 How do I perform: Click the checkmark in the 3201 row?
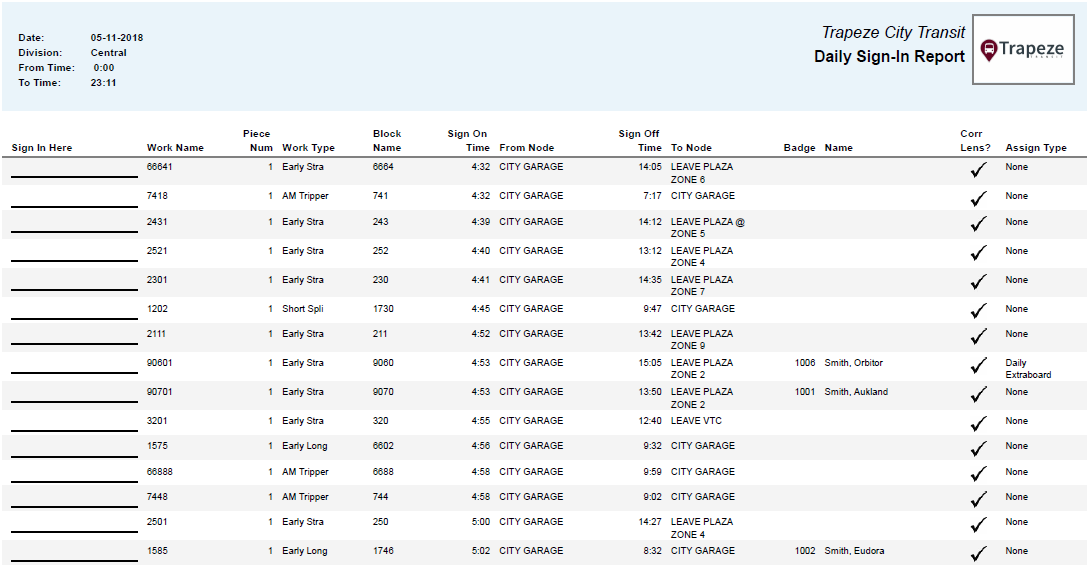pos(978,424)
